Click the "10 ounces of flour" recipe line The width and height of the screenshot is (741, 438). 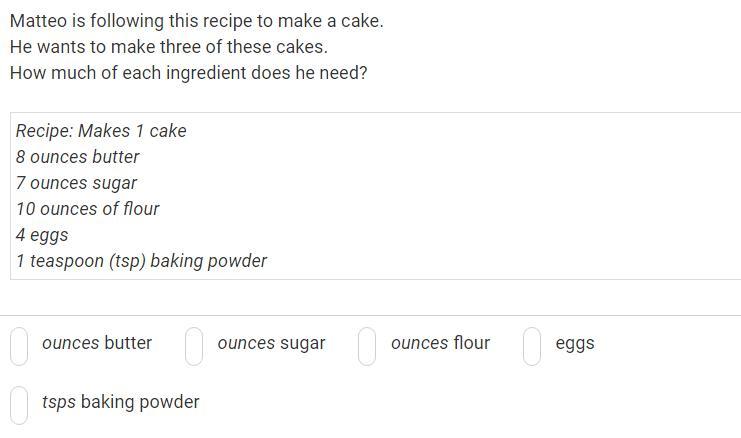pyautogui.click(x=88, y=209)
